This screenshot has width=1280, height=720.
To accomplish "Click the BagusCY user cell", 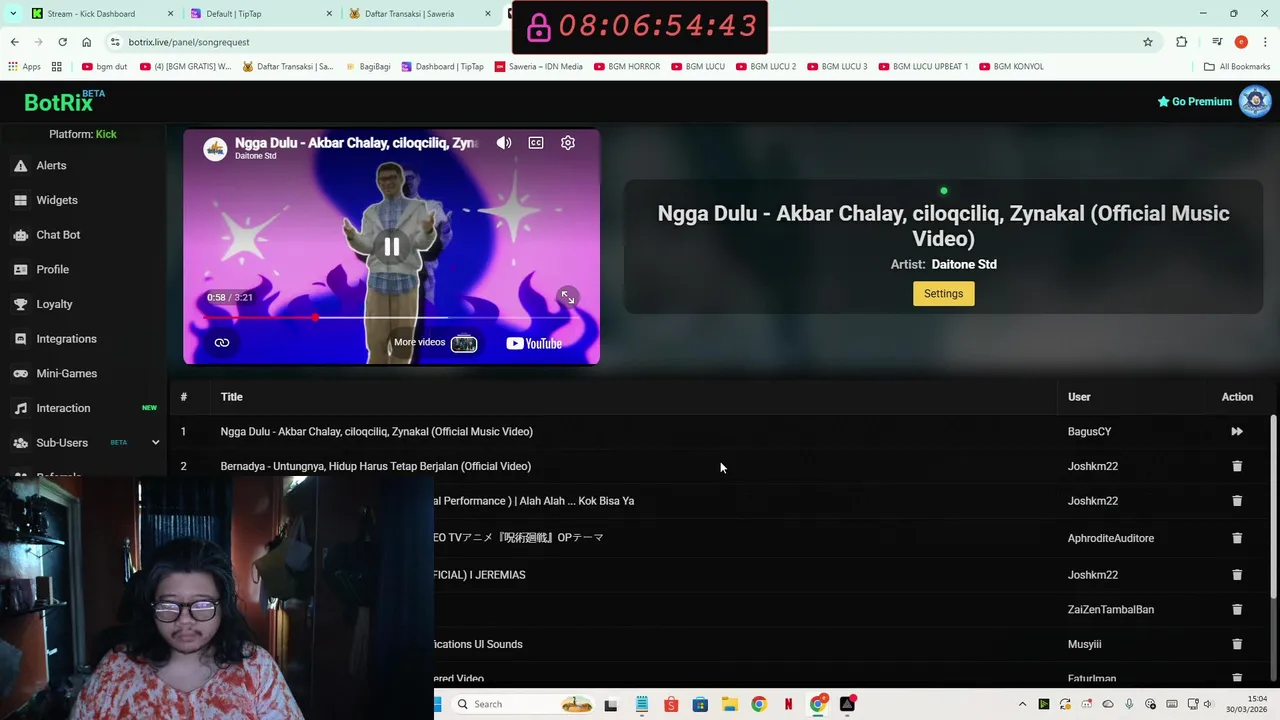I will tap(1089, 432).
